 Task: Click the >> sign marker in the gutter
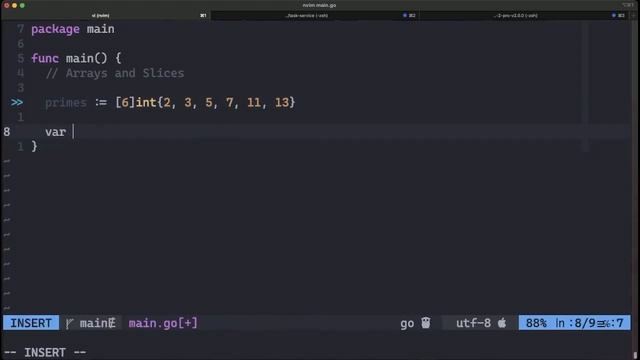tap(17, 102)
